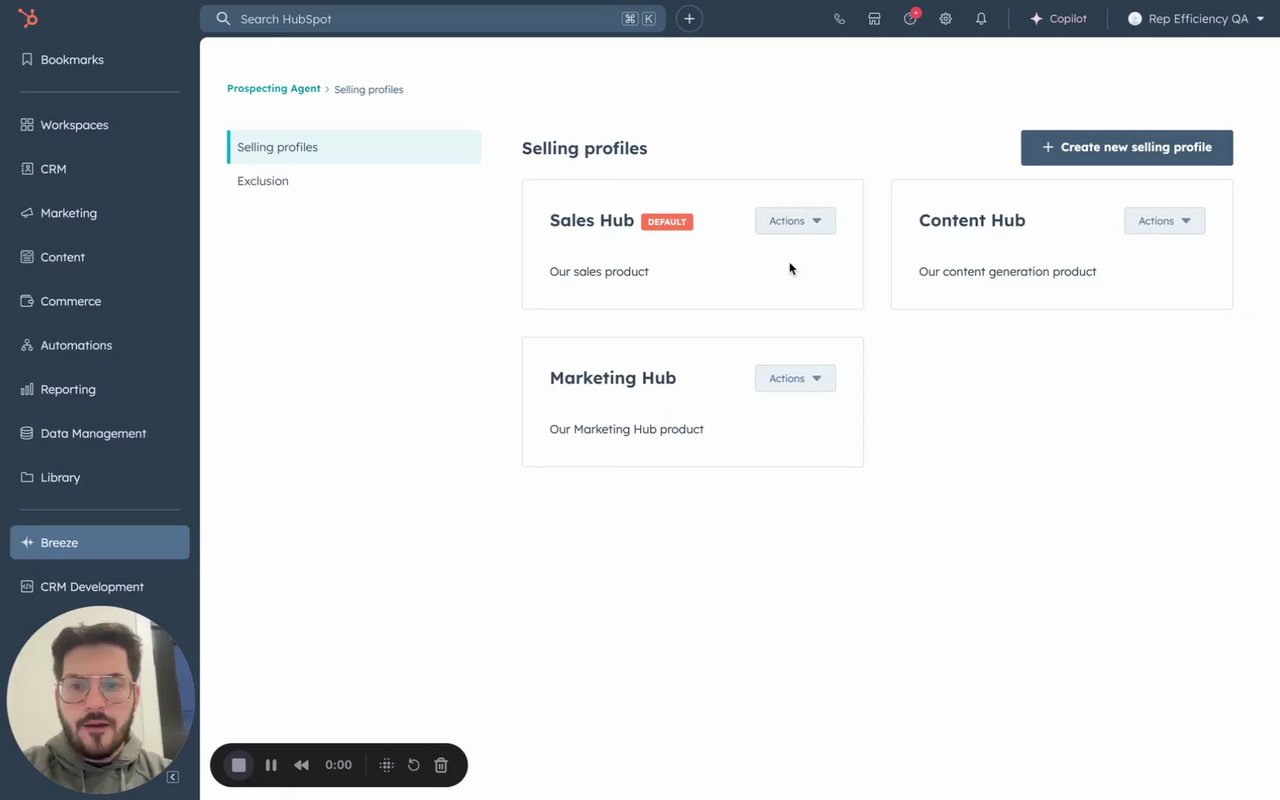Screen dimensions: 1280x800
Task: Click Create new selling profile button
Action: tap(1127, 147)
